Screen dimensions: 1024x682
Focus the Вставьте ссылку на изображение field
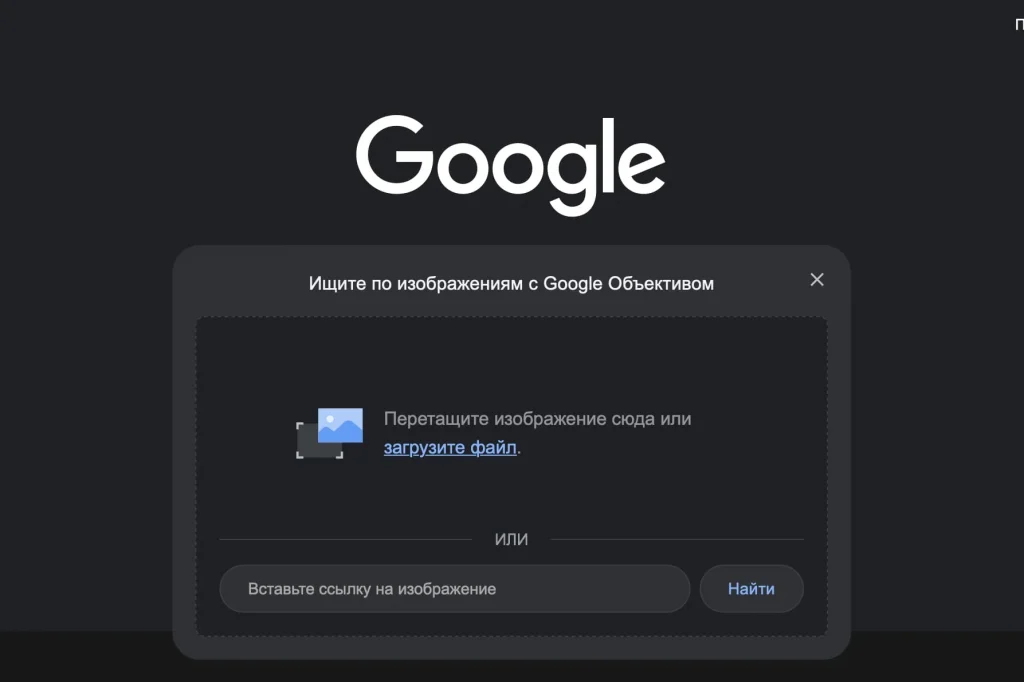[x=455, y=589]
